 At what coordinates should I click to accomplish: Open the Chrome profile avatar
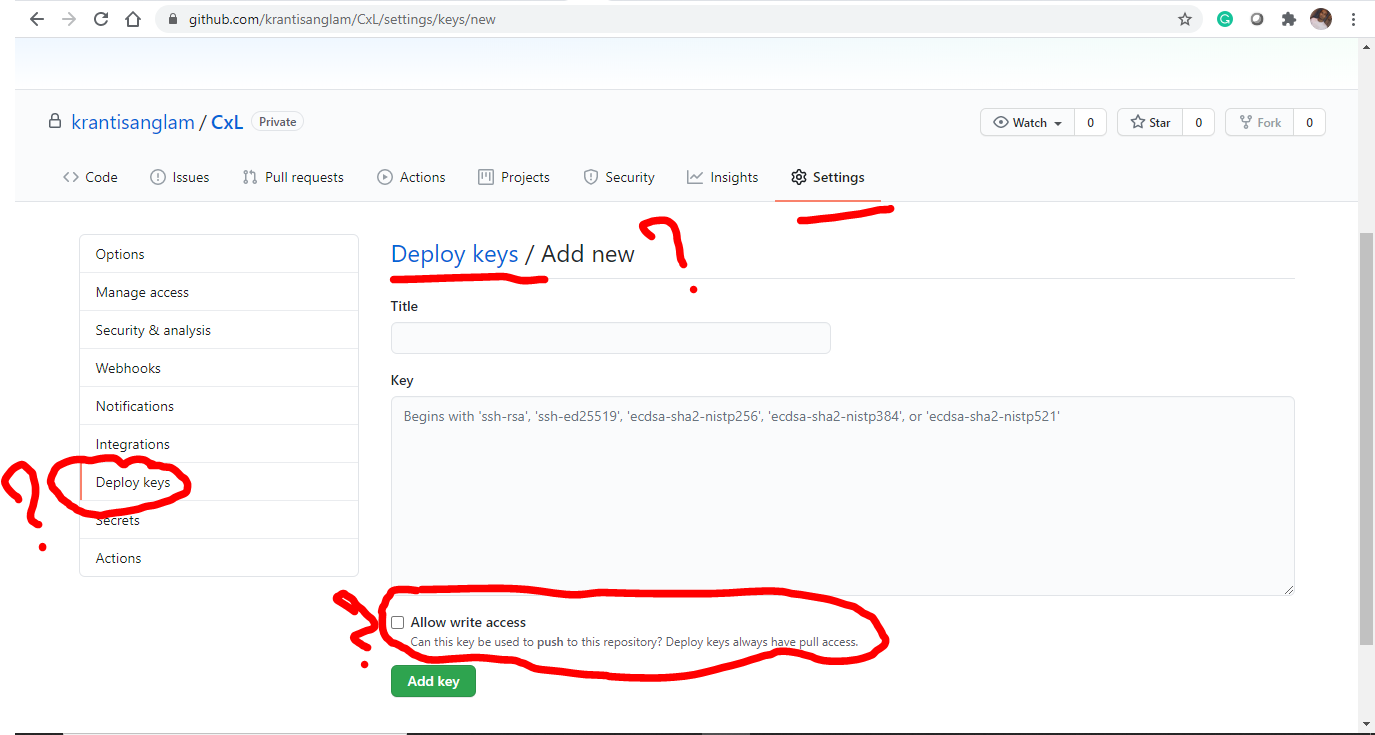(1321, 19)
